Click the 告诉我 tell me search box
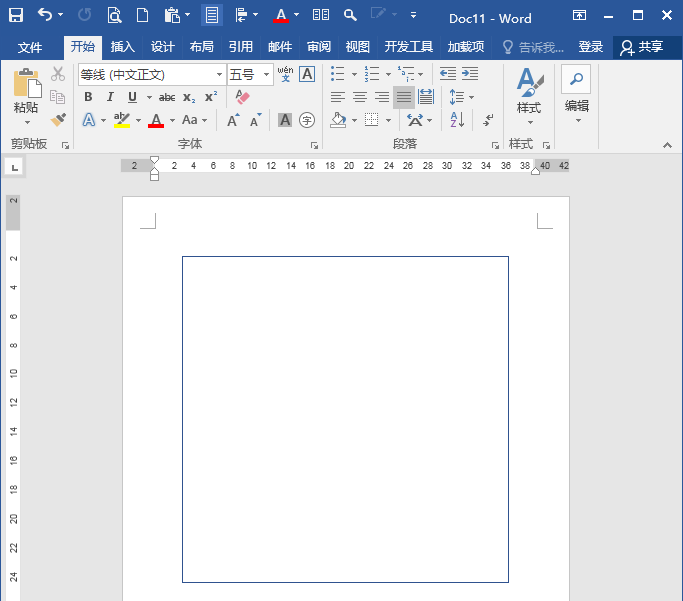Screen dimensions: 683x601 click(533, 47)
